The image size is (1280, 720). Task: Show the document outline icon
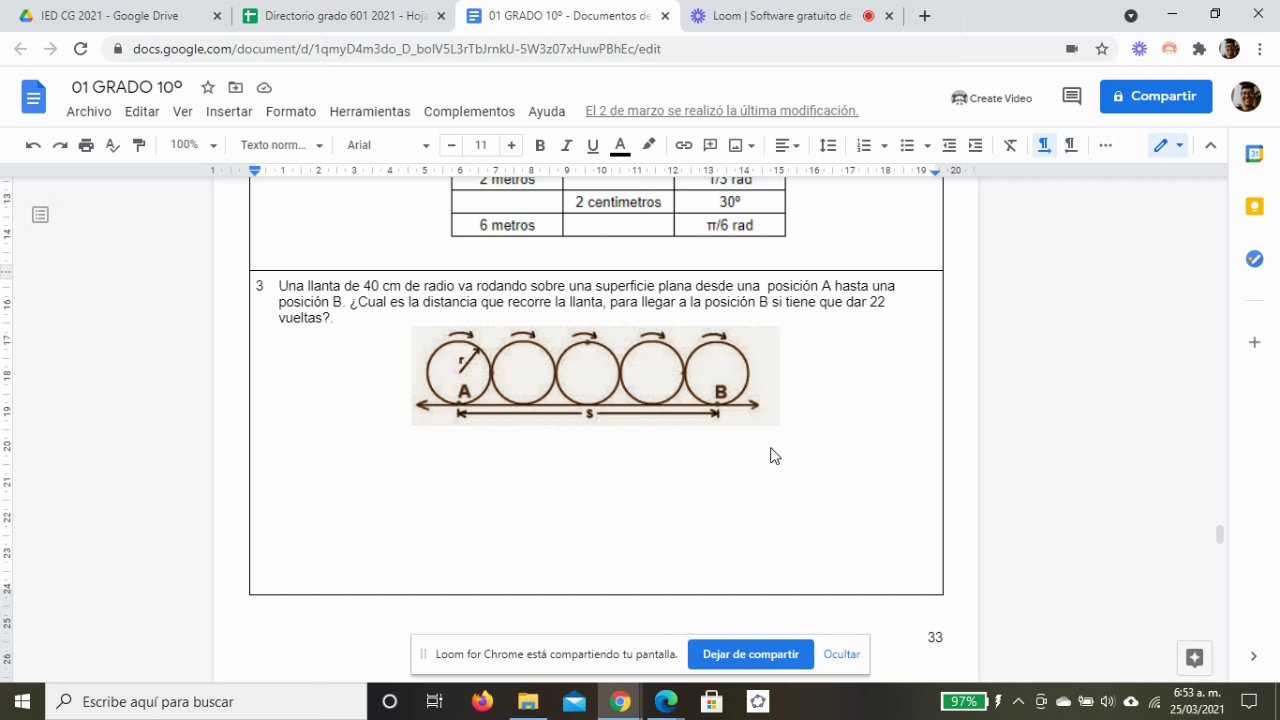click(40, 215)
